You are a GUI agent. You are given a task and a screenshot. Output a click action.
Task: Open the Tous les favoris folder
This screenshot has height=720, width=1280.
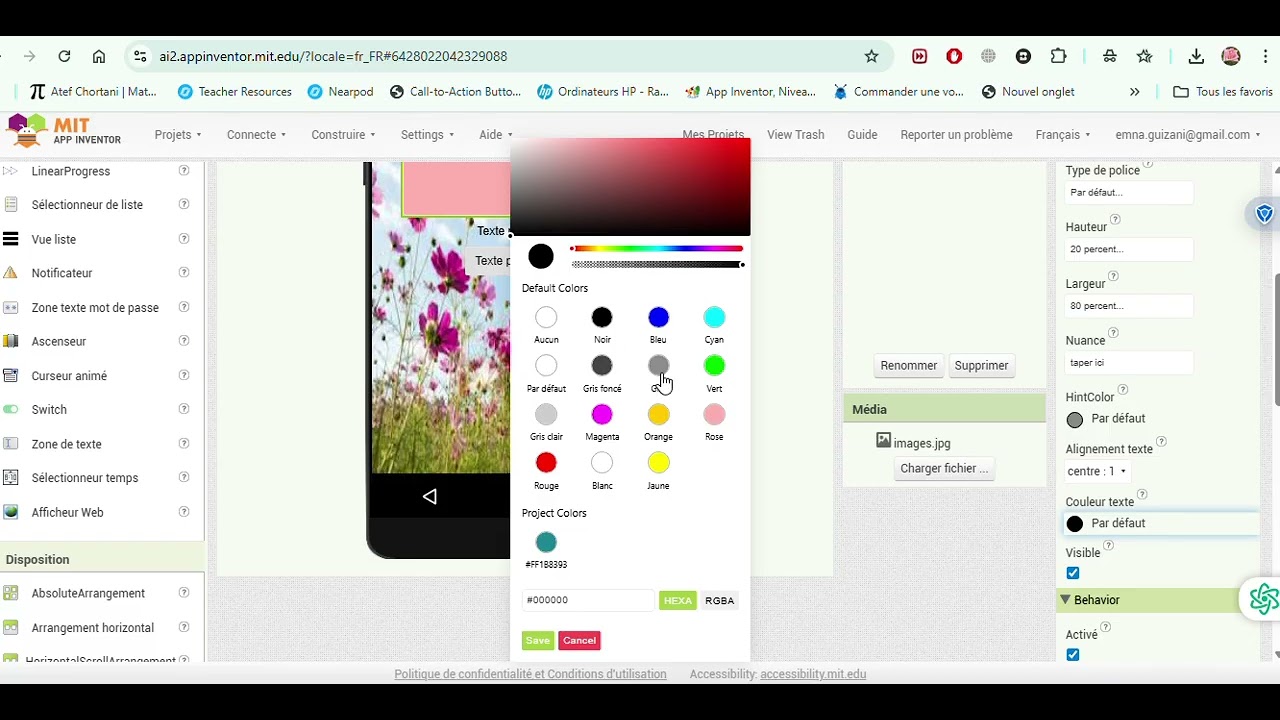pyautogui.click(x=1223, y=92)
